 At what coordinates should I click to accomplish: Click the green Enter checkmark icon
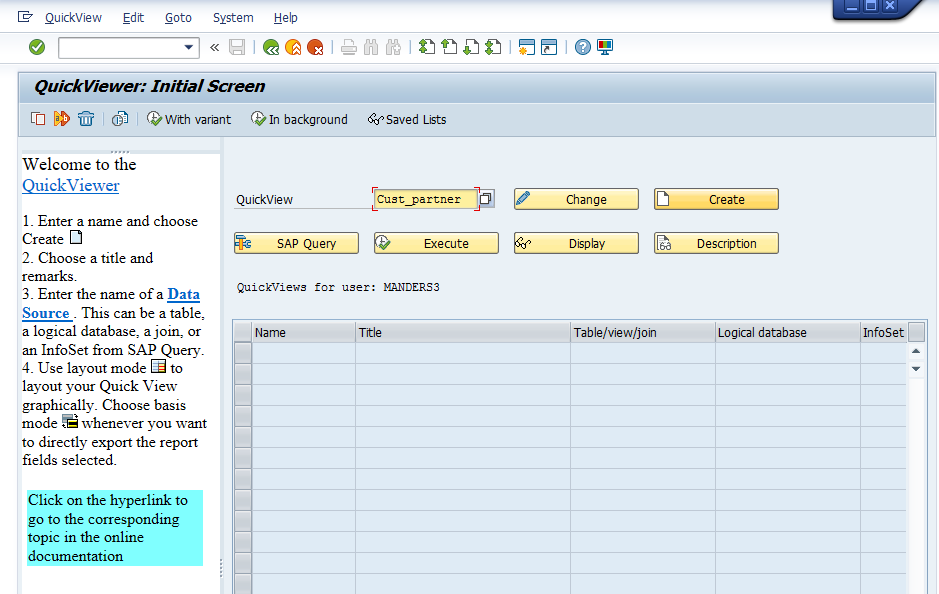coord(37,47)
